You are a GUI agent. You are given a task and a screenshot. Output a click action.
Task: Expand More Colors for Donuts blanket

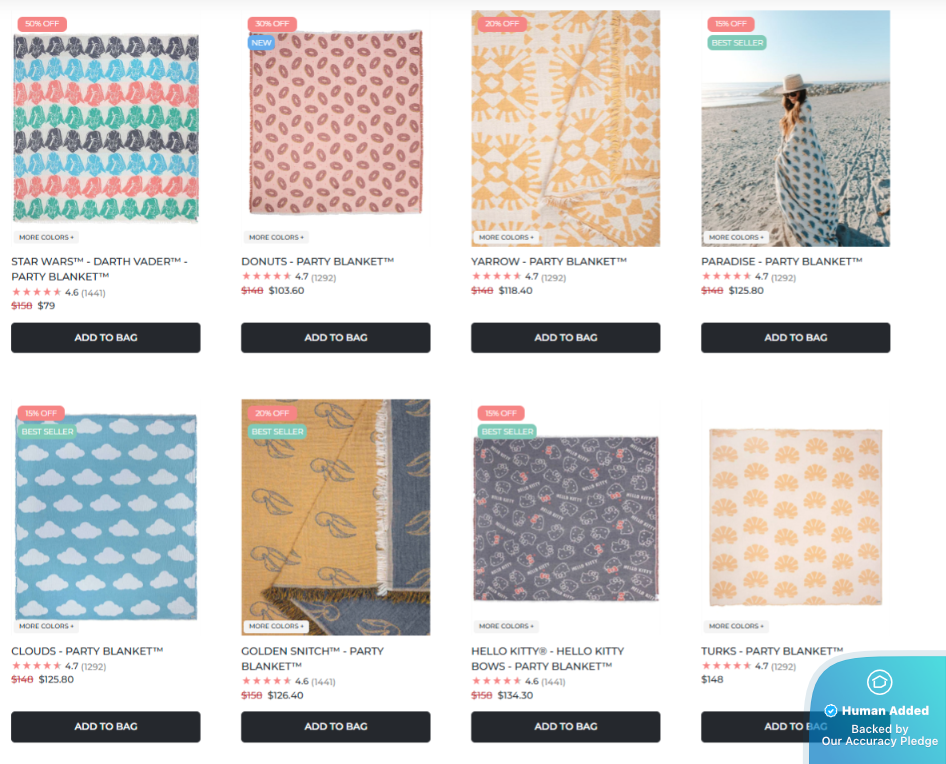(x=276, y=238)
